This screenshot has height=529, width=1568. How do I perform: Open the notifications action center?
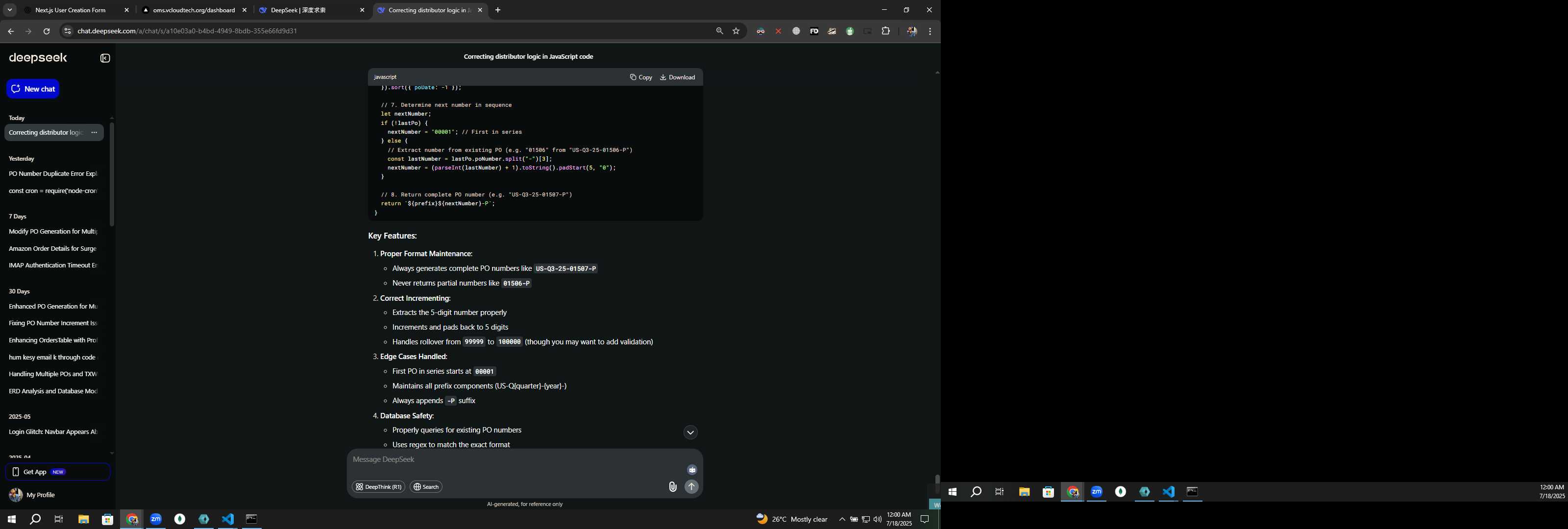[925, 519]
